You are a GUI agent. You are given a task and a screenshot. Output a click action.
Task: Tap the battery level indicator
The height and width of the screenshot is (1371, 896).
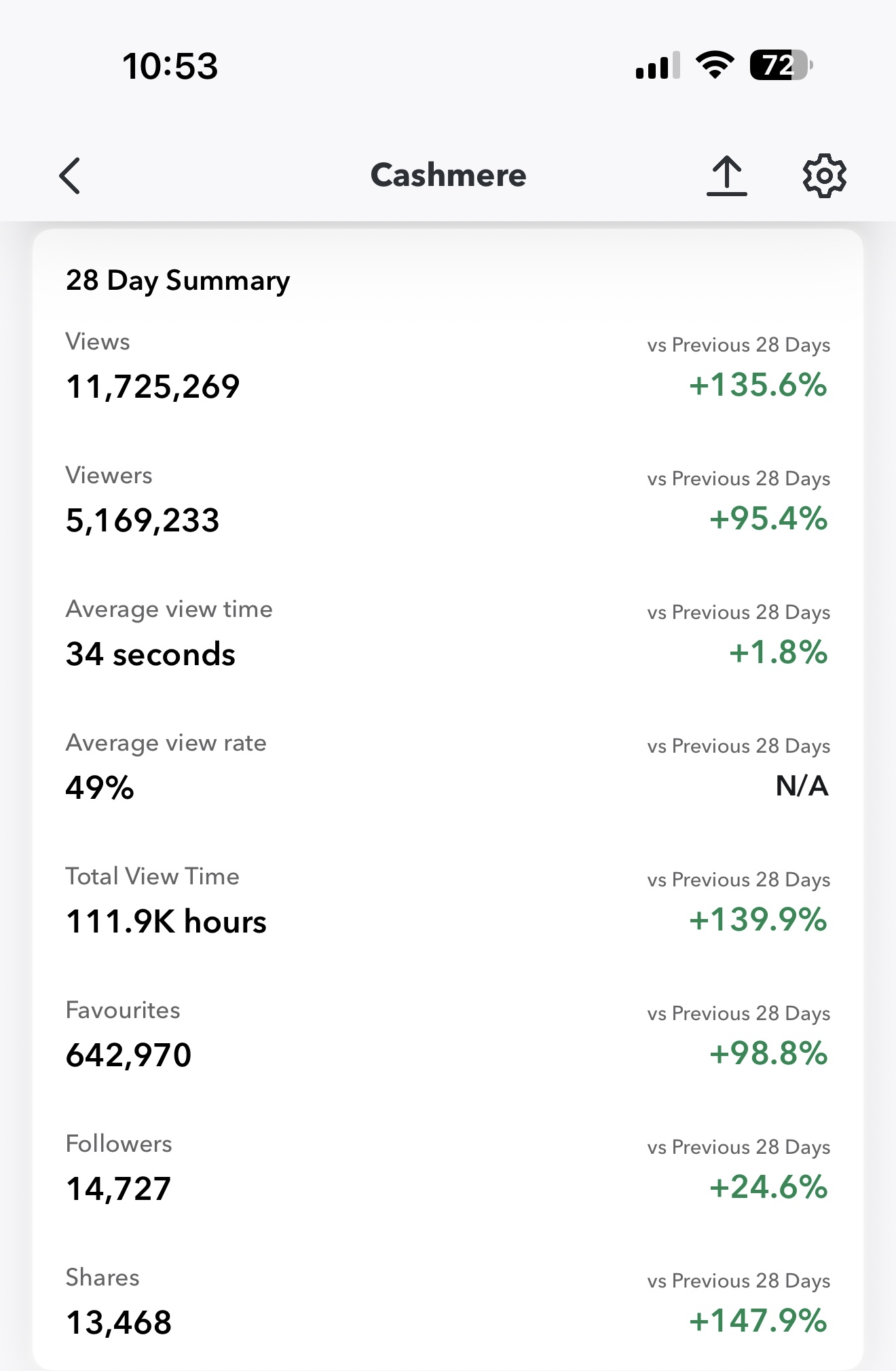[780, 66]
